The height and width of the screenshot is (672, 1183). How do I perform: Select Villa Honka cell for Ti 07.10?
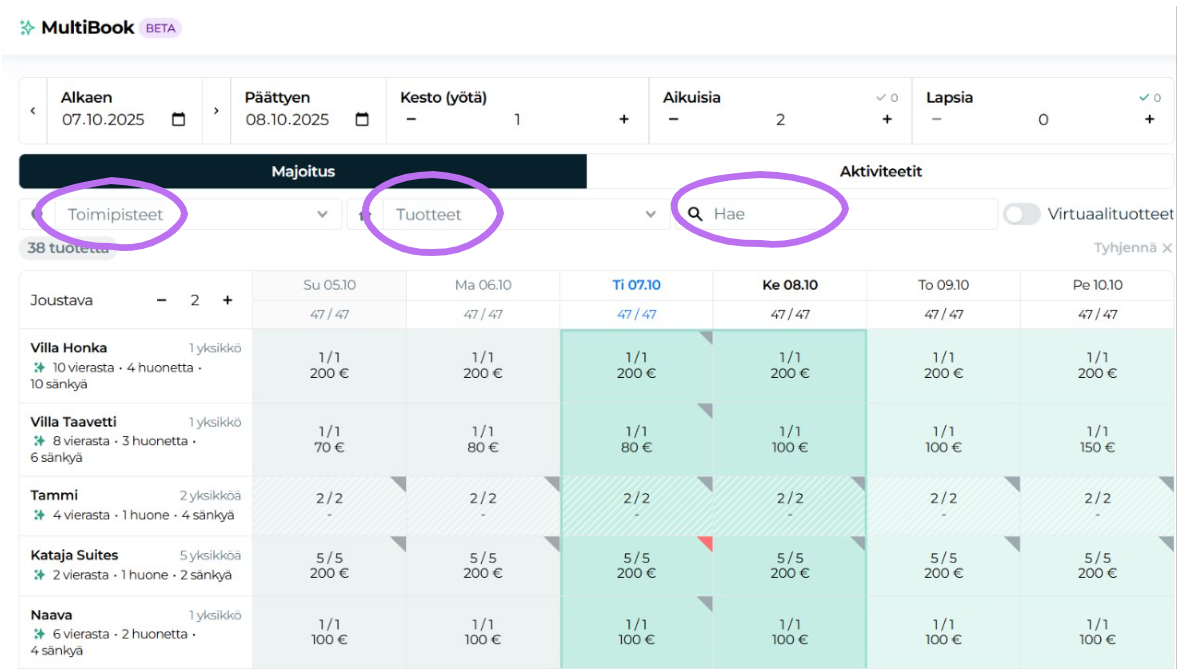637,365
